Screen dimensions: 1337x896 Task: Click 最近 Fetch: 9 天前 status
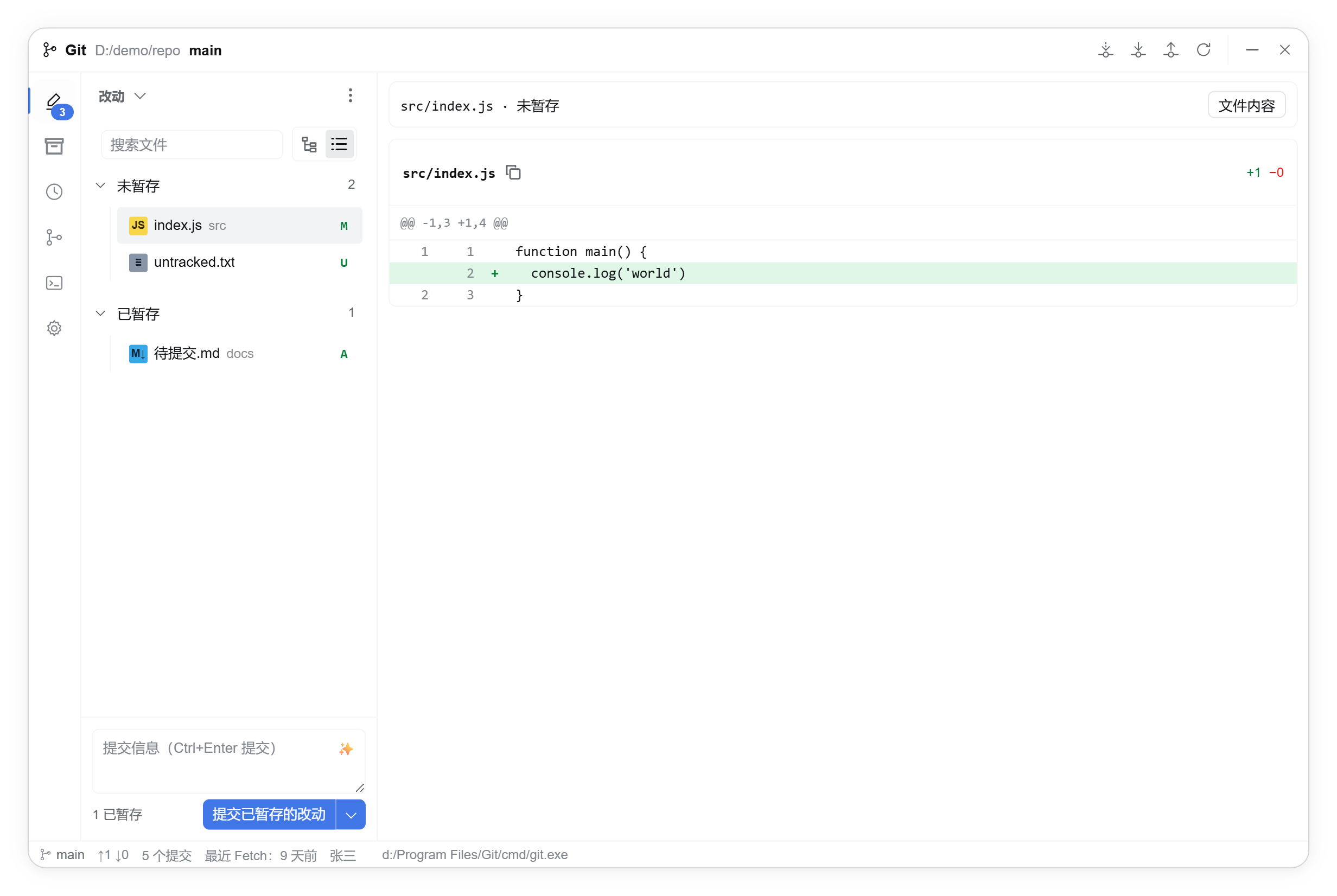(260, 855)
